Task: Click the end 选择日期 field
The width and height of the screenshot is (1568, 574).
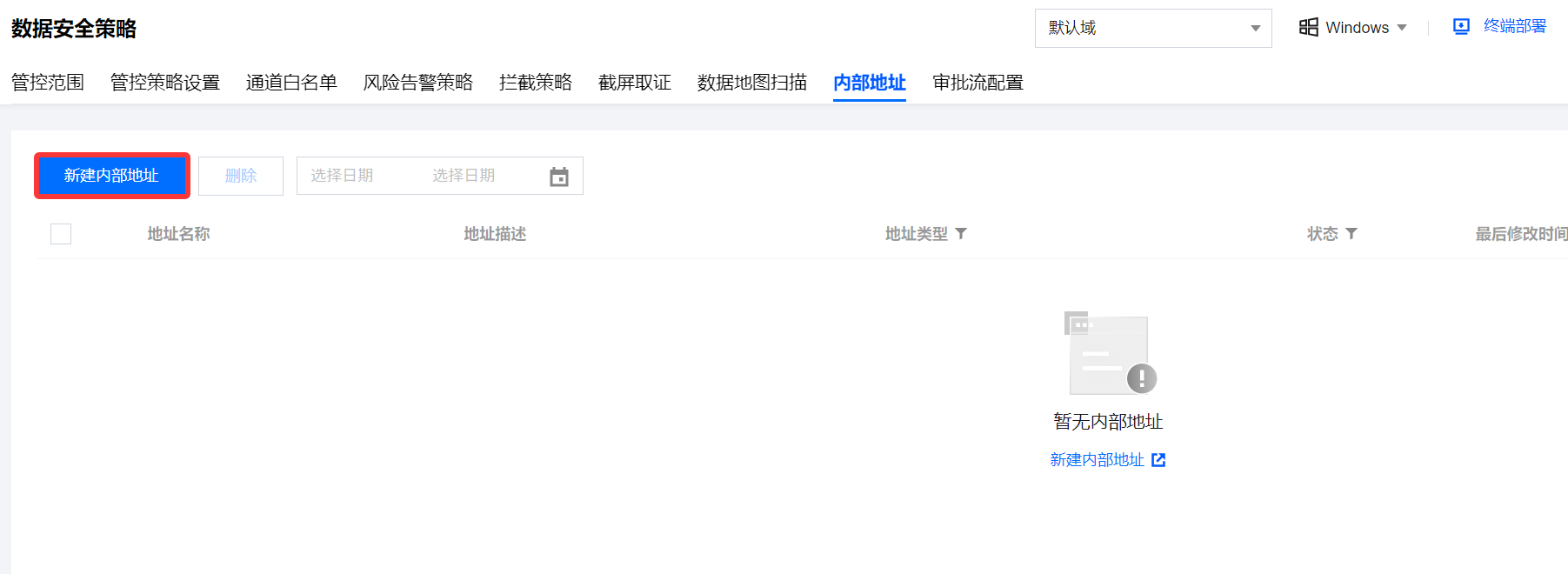Action: pos(464,176)
